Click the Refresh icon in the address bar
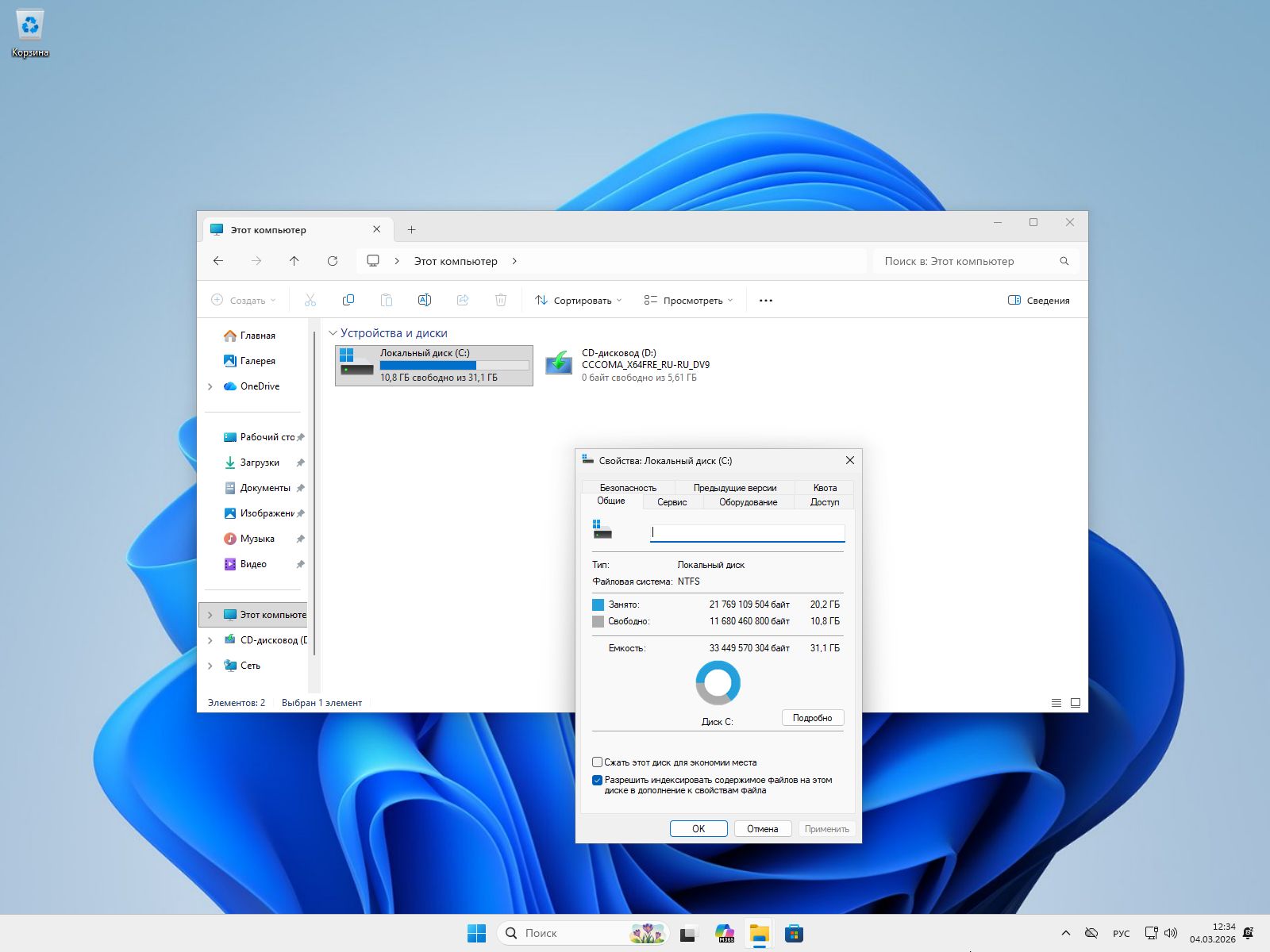The image size is (1270, 952). [333, 261]
